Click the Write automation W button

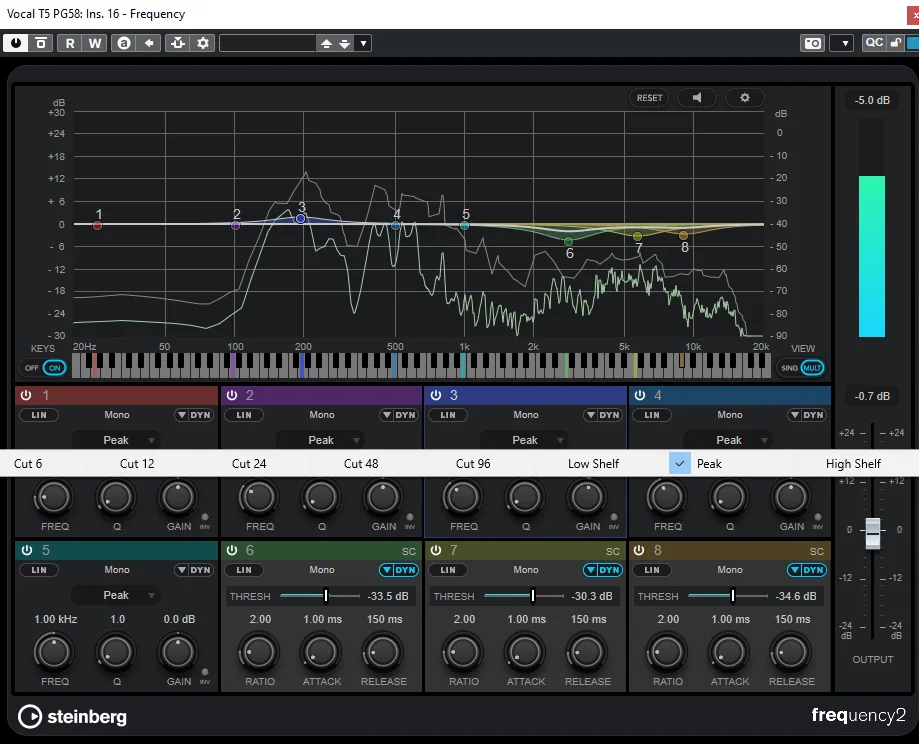pyautogui.click(x=95, y=43)
